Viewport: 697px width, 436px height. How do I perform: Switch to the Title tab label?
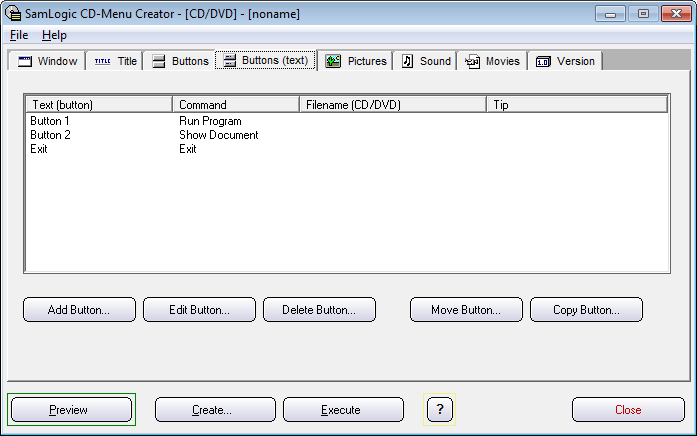[127, 61]
